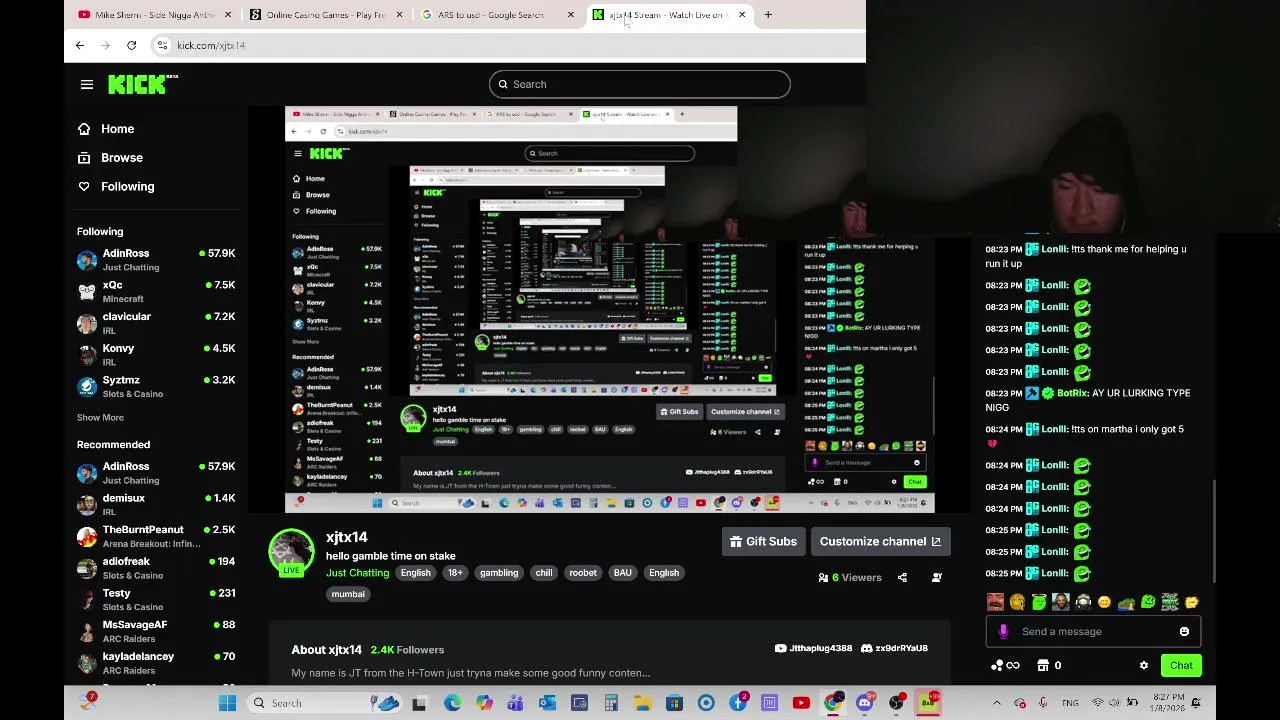Open the Jtthaplug4388 YouTube link
This screenshot has height=720, width=1280.
point(814,648)
